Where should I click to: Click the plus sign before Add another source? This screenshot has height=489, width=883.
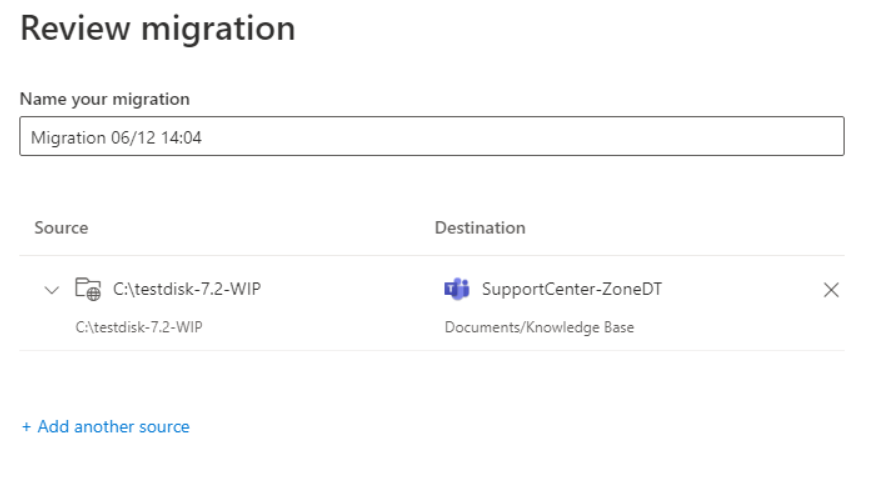tap(26, 427)
